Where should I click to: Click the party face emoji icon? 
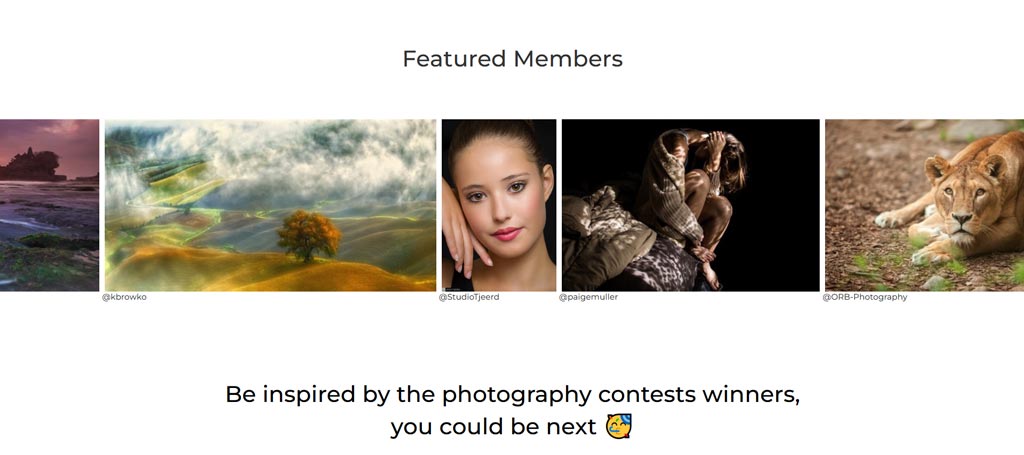[618, 426]
